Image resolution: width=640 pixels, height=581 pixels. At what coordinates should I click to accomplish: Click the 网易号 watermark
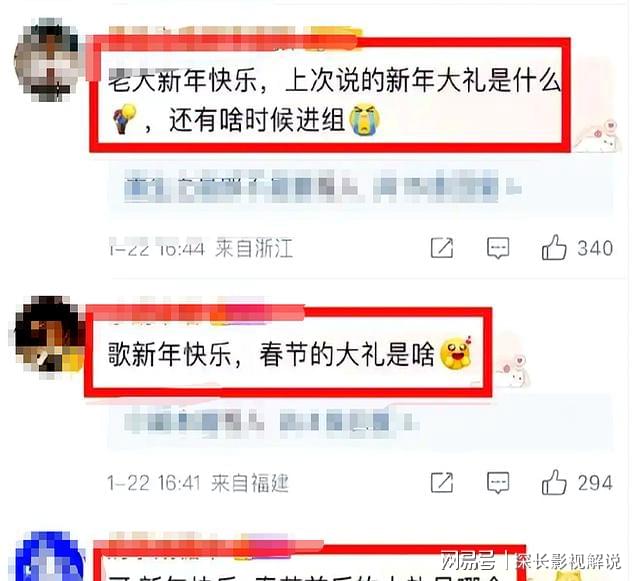(x=468, y=560)
